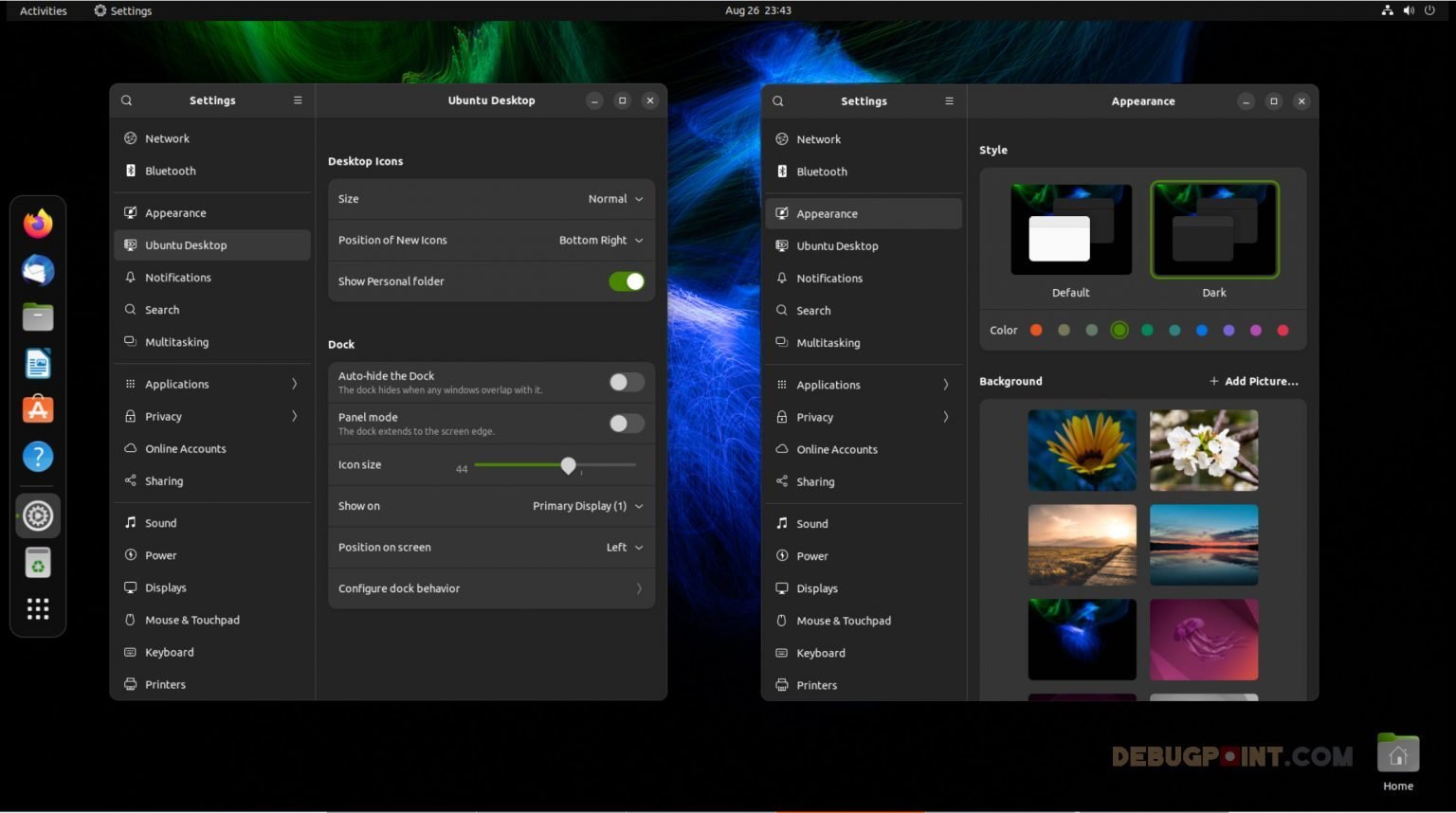The image size is (1456, 813).
Task: Enable Auto-hide the Dock
Action: pos(627,382)
